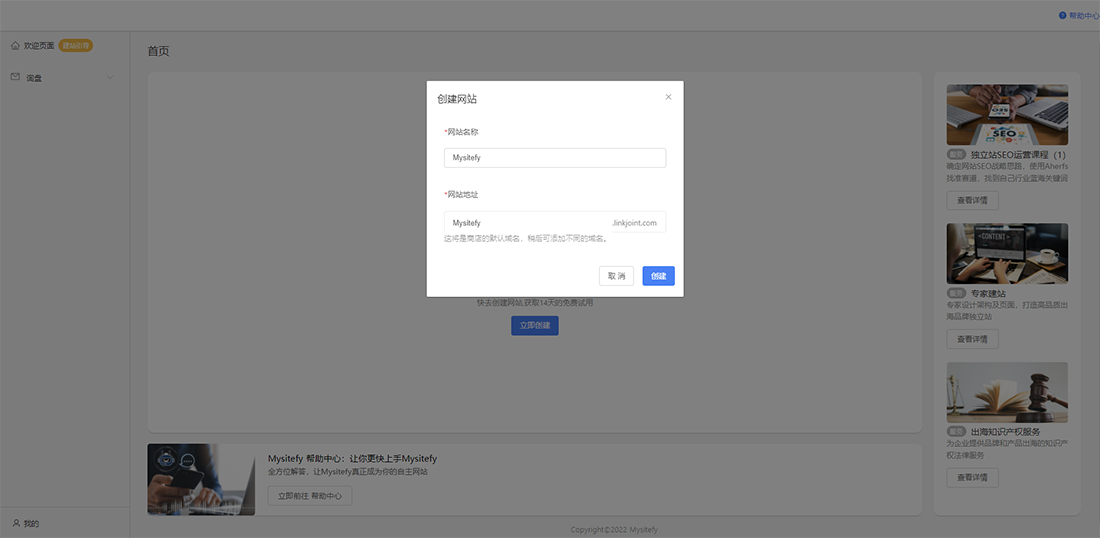Open 帮助中心 link at top right
The width and height of the screenshot is (1100, 538).
1083,15
